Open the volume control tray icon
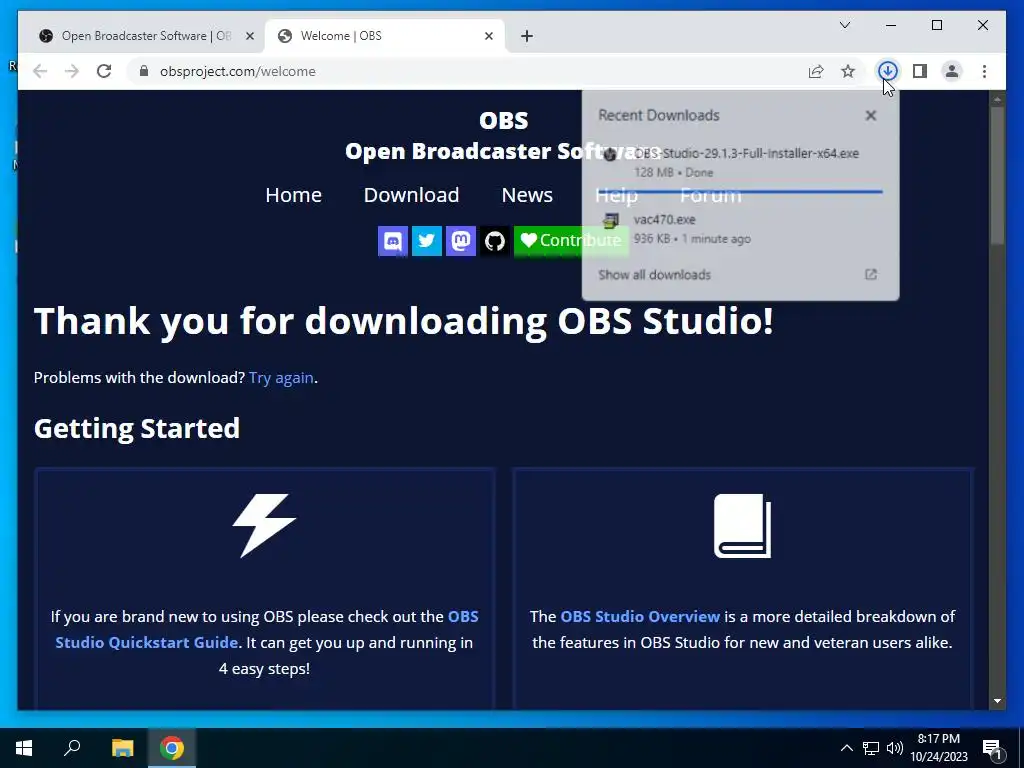1024x768 pixels. pos(894,748)
